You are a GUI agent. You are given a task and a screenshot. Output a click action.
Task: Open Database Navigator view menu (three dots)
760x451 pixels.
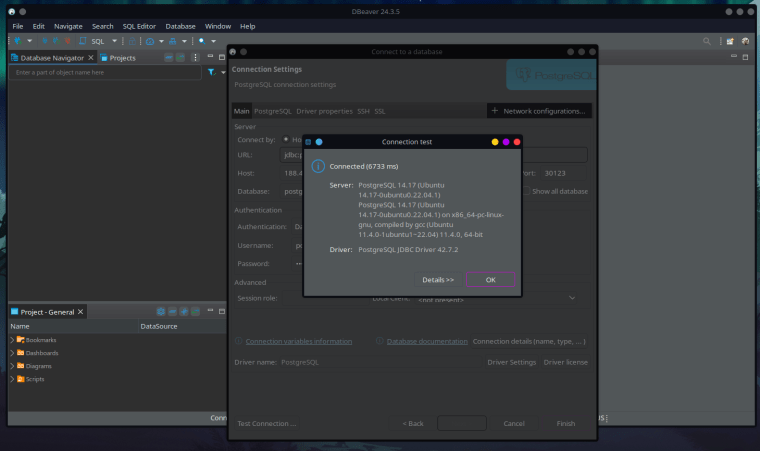195,58
